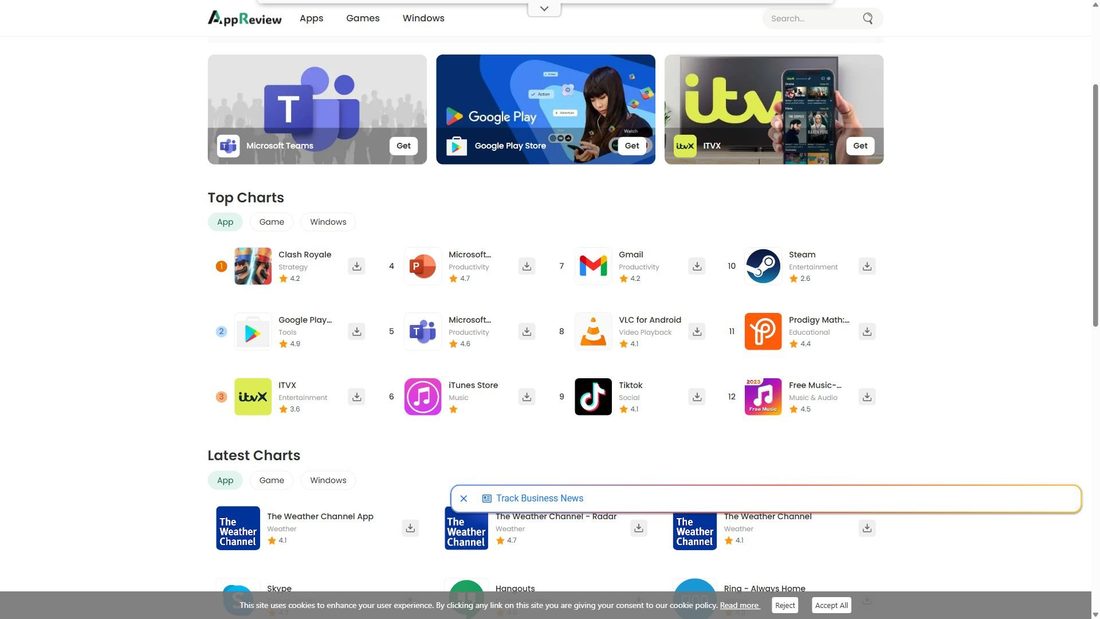The width and height of the screenshot is (1100, 619).
Task: Download Google Play from Top Charts
Action: click(x=356, y=331)
